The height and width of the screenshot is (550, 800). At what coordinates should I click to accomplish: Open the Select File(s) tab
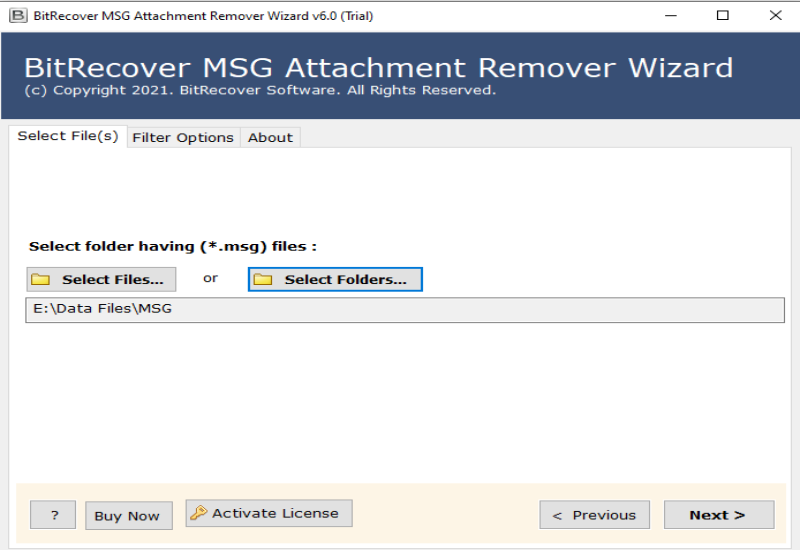point(68,136)
